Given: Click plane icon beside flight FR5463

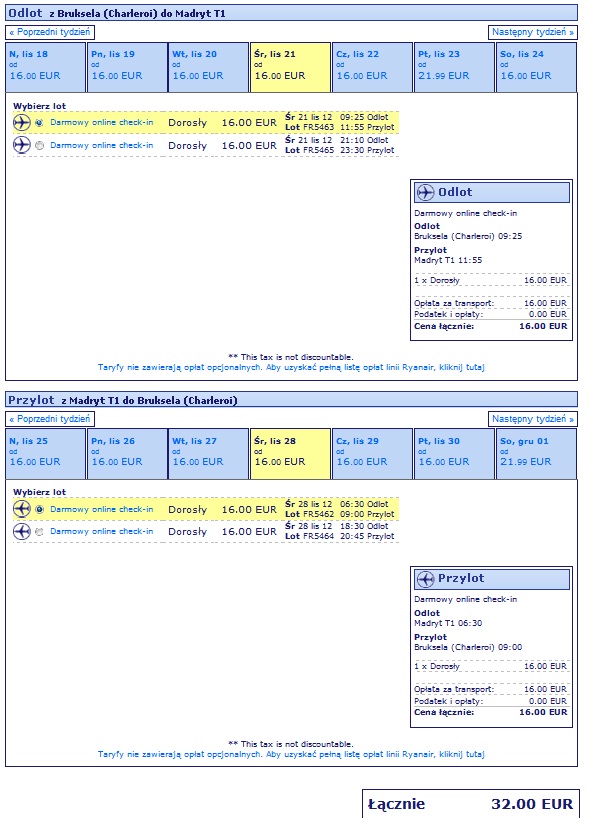Looking at the screenshot, I should (22, 123).
